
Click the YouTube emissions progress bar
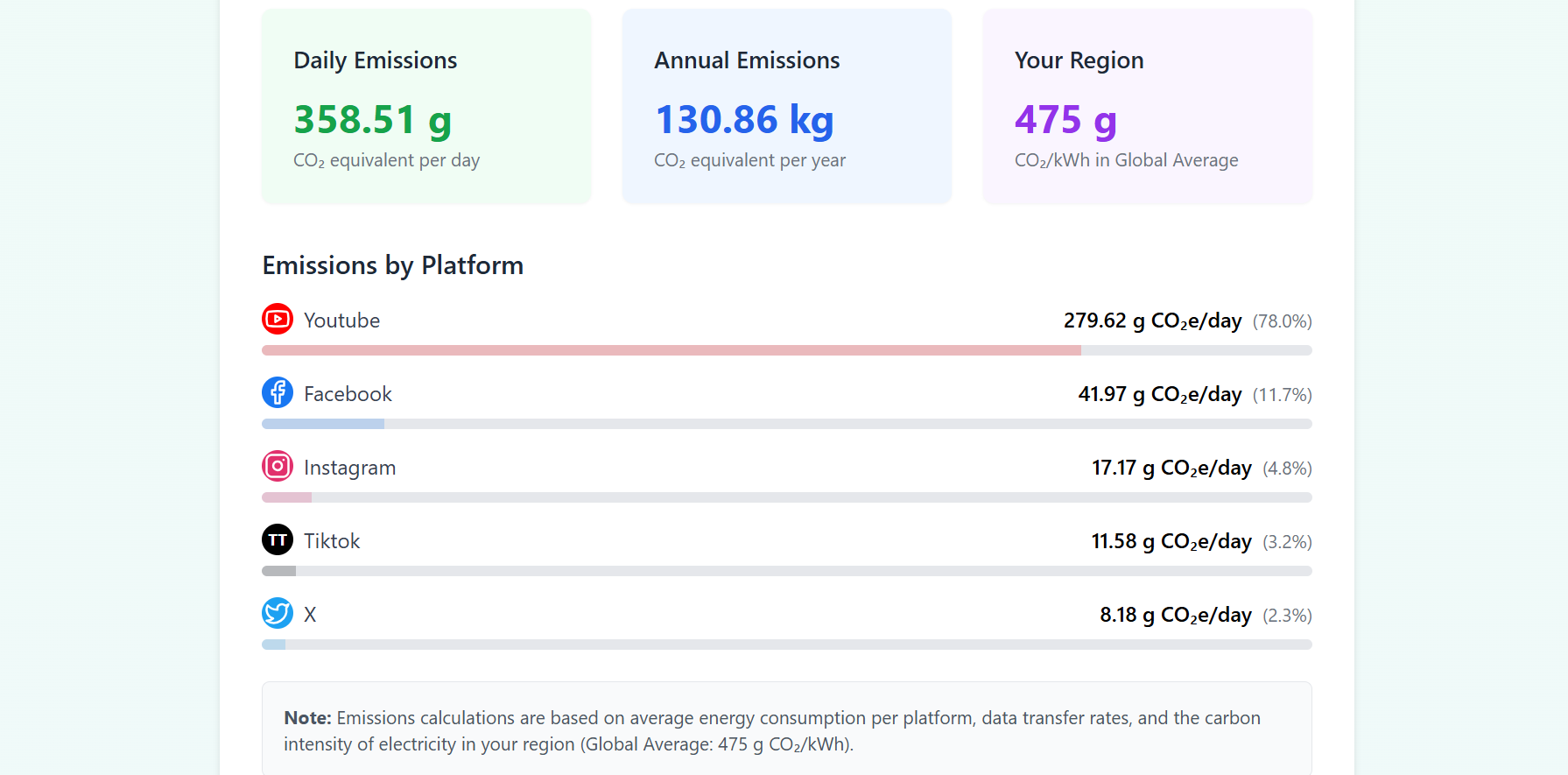(786, 350)
